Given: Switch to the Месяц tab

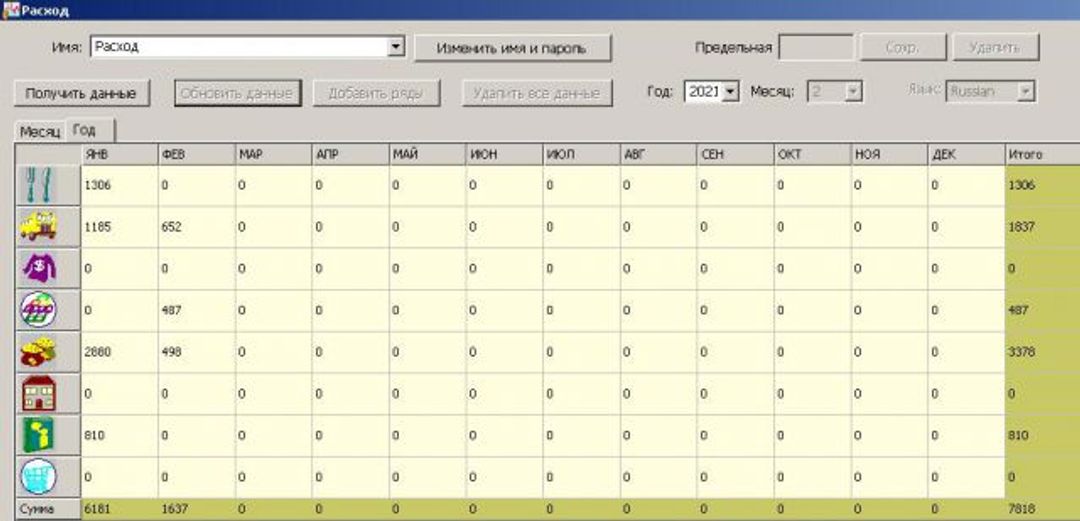Looking at the screenshot, I should [x=40, y=132].
